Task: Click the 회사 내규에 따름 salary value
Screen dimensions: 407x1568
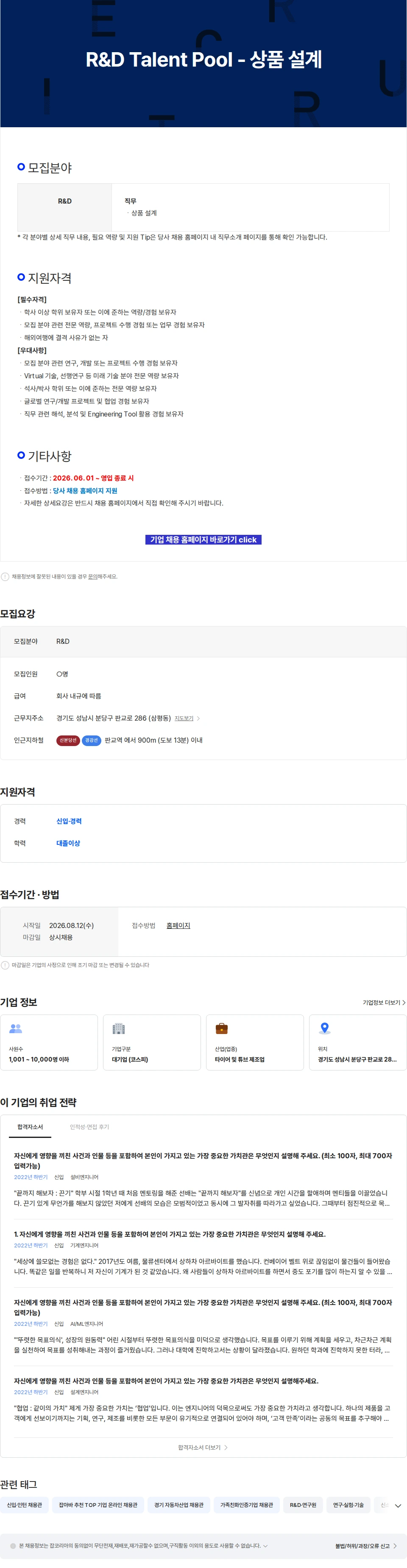Action: coord(78,696)
